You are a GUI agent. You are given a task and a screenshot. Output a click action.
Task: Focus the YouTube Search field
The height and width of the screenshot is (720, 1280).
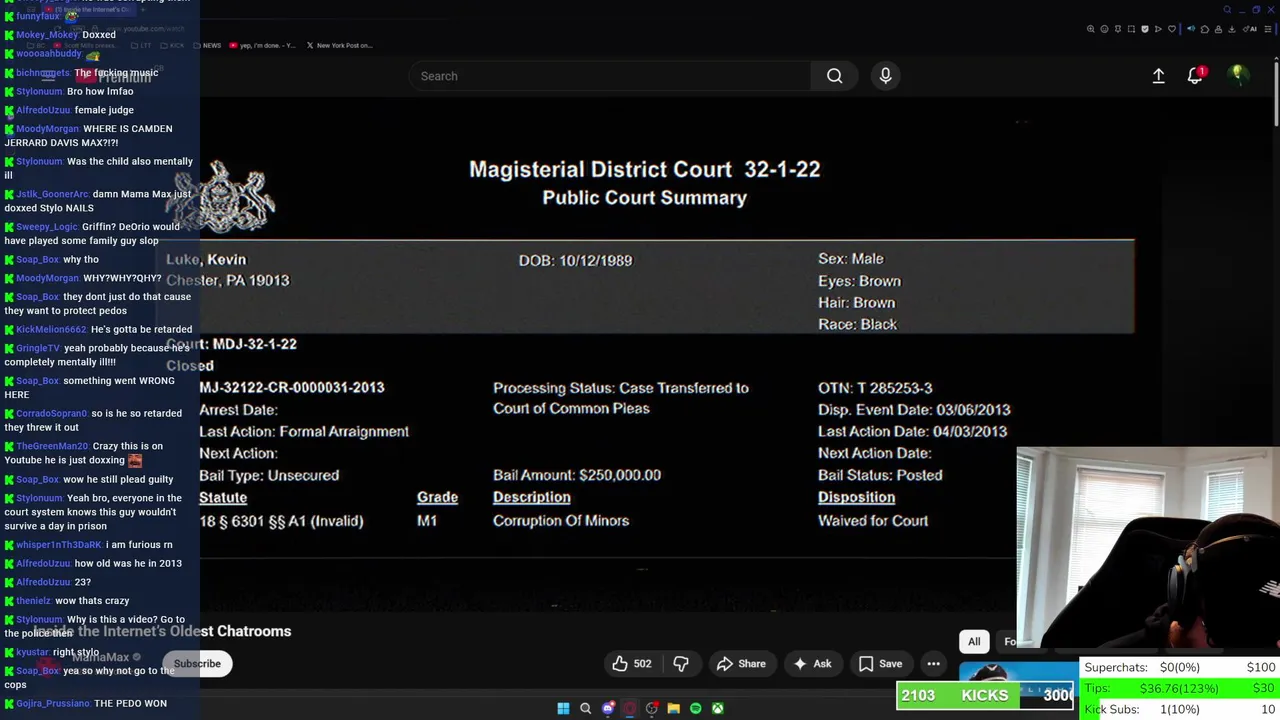610,76
